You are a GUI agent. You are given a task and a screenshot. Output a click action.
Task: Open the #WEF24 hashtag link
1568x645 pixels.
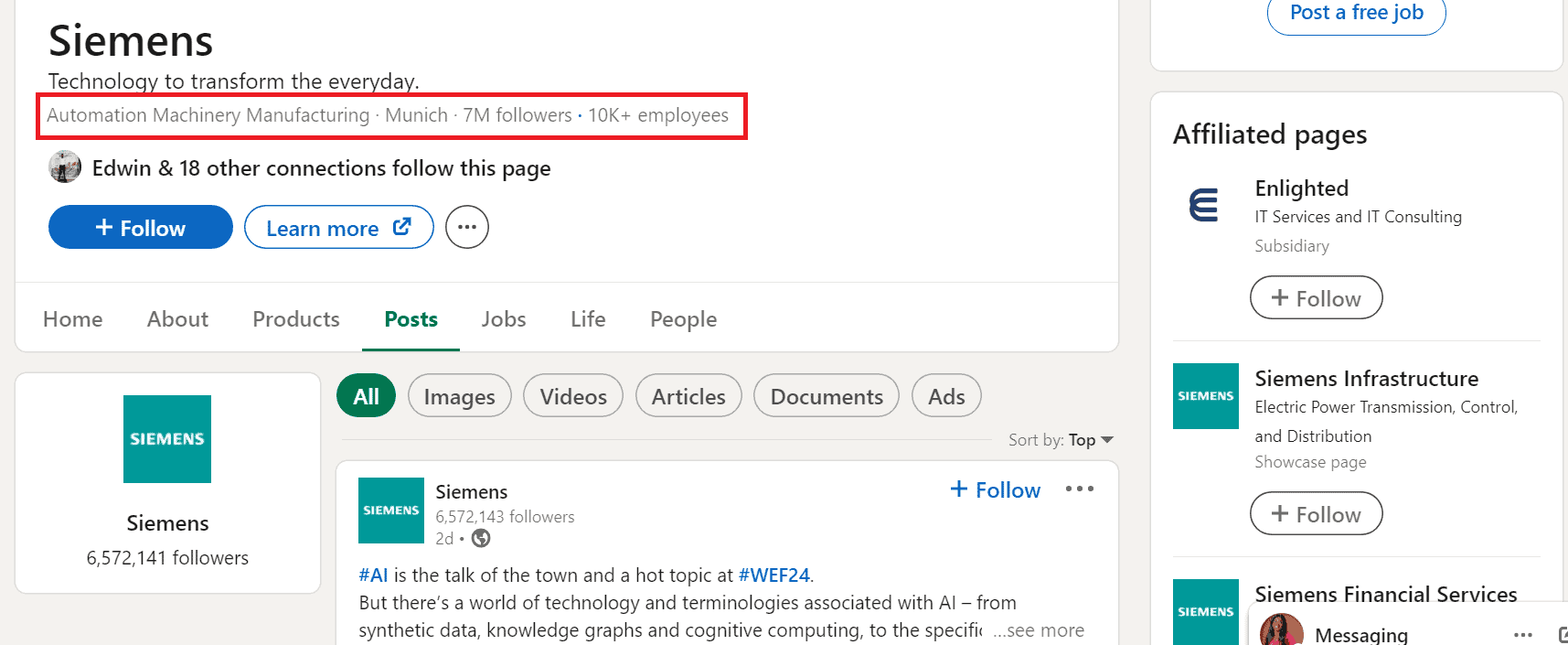coord(773,575)
